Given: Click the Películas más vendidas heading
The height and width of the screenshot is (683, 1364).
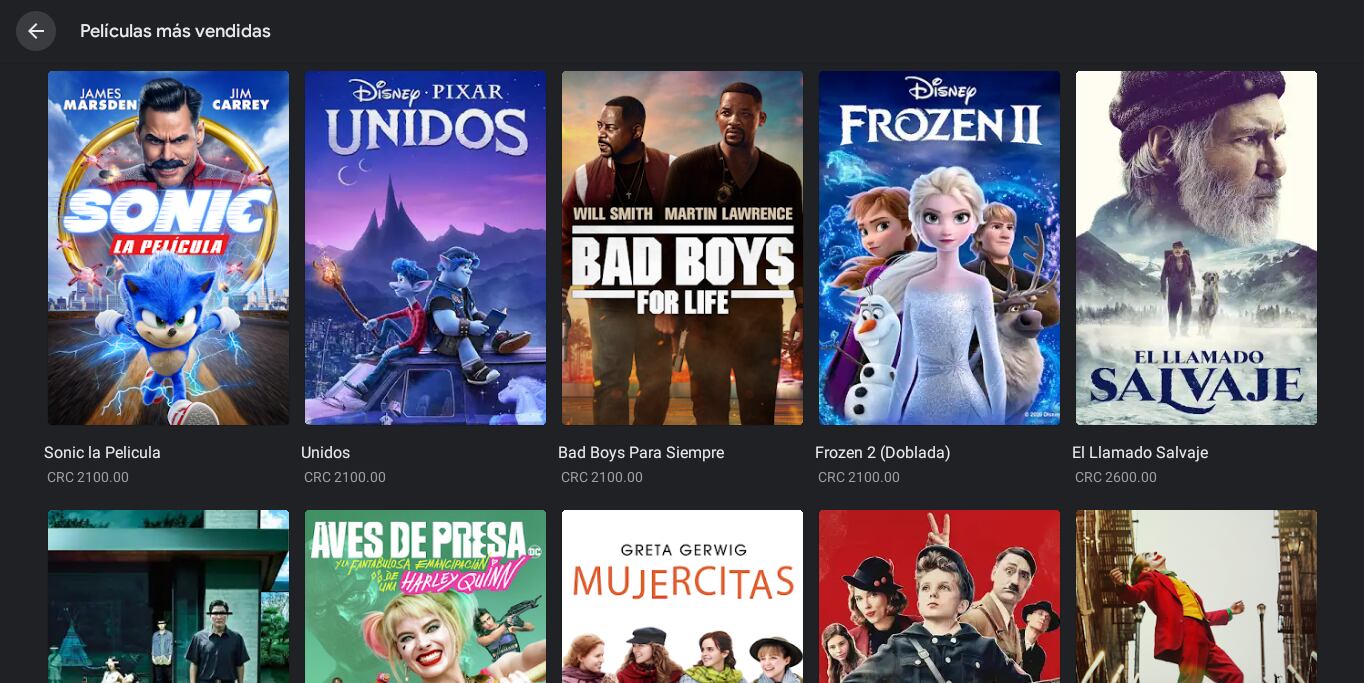Looking at the screenshot, I should click(175, 31).
